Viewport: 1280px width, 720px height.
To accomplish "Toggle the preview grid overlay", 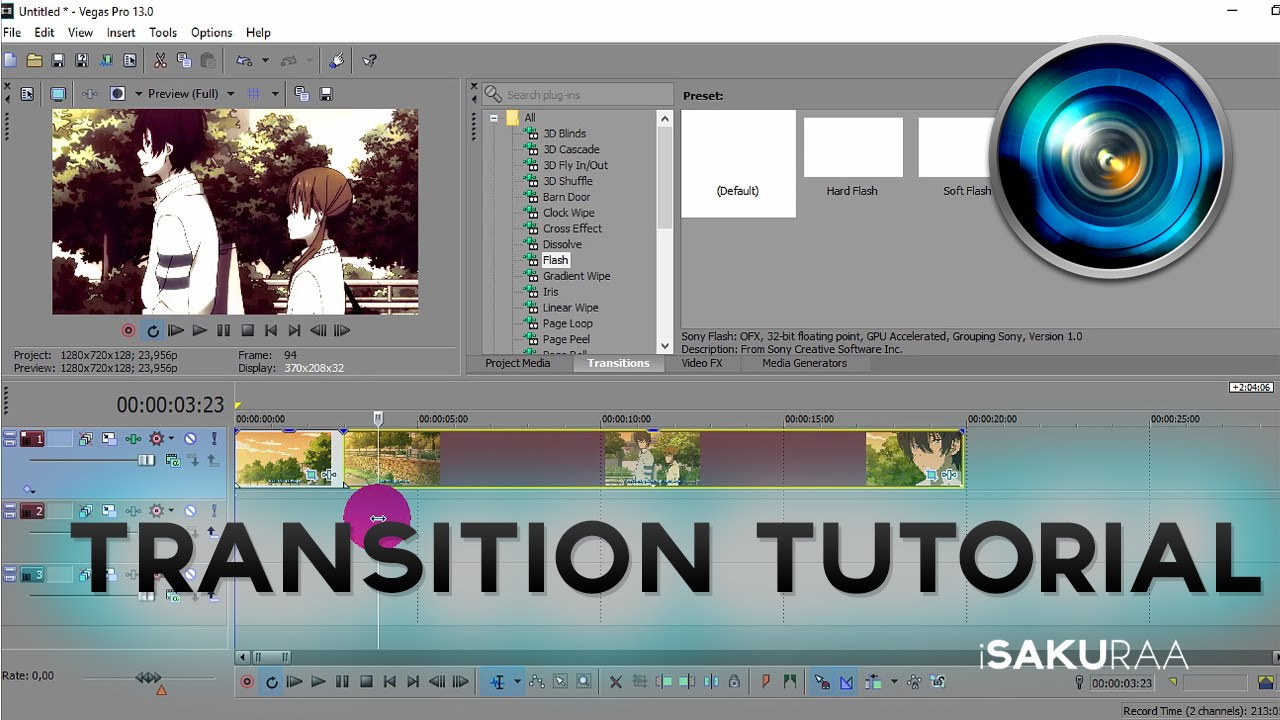I will (254, 94).
